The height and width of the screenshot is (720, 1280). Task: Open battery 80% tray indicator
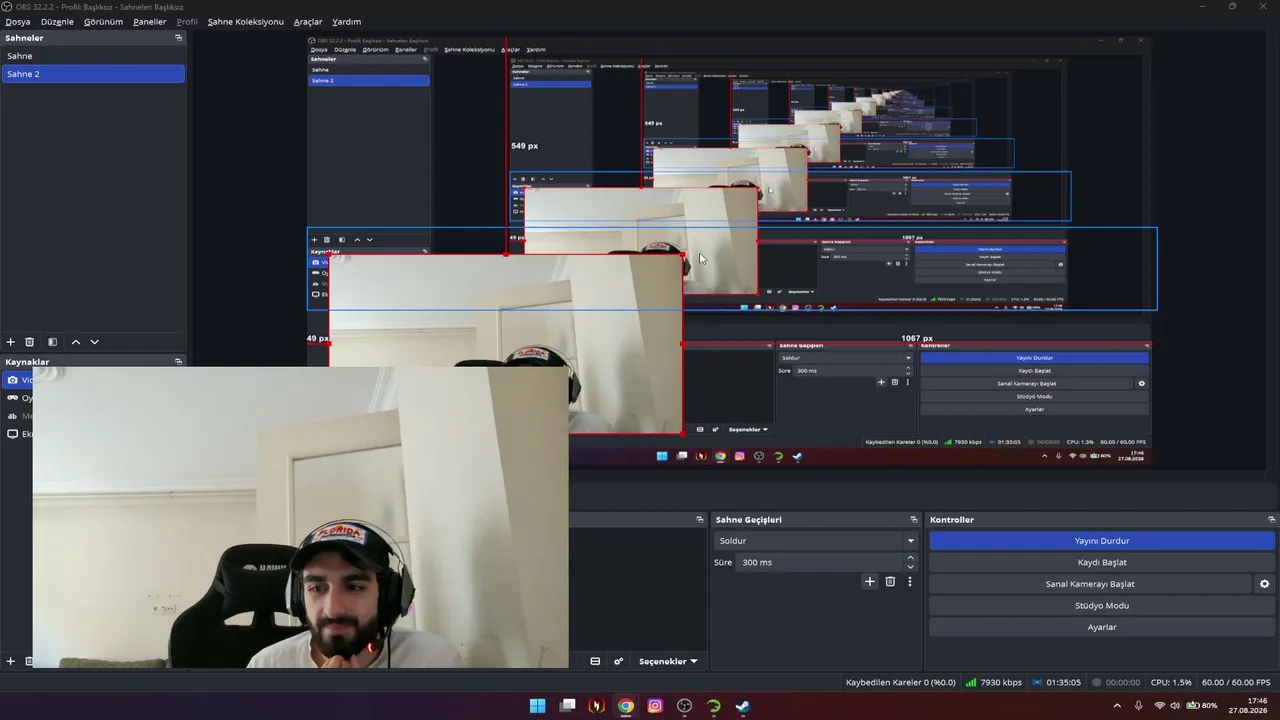point(1201,706)
